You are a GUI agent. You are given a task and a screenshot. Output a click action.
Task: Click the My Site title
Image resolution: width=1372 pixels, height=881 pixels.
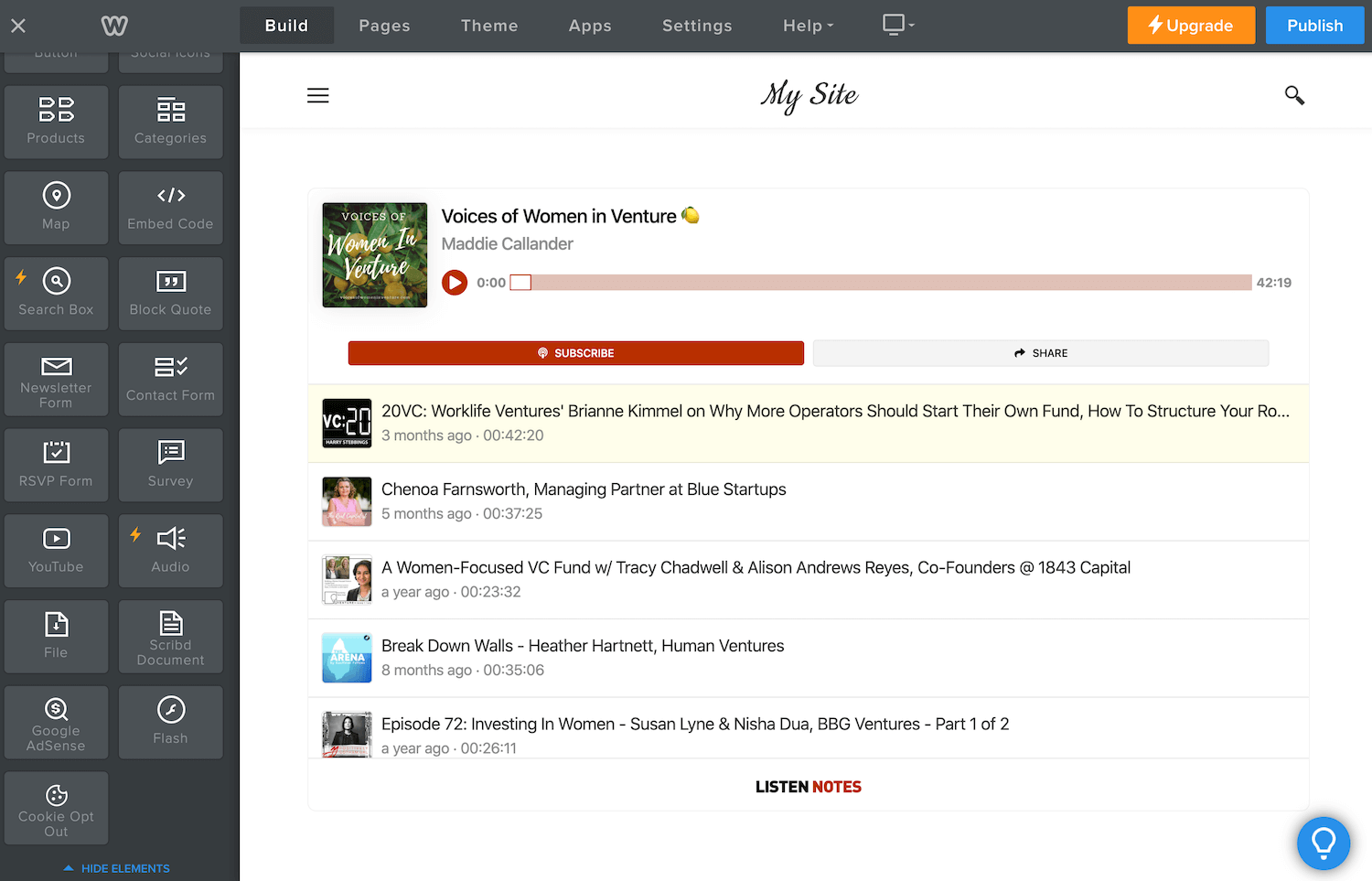pos(809,95)
